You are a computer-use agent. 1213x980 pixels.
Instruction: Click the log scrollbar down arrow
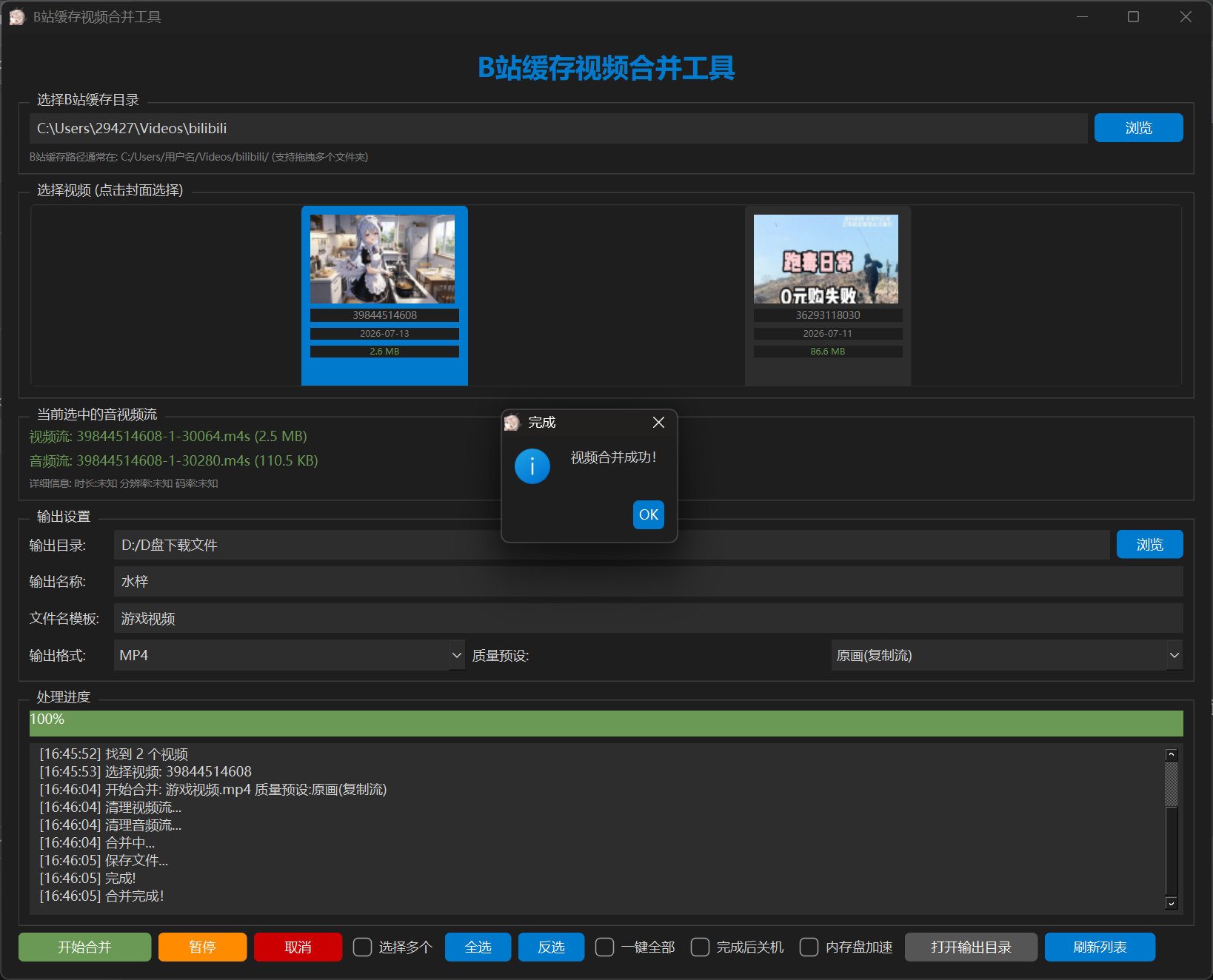click(x=1172, y=903)
